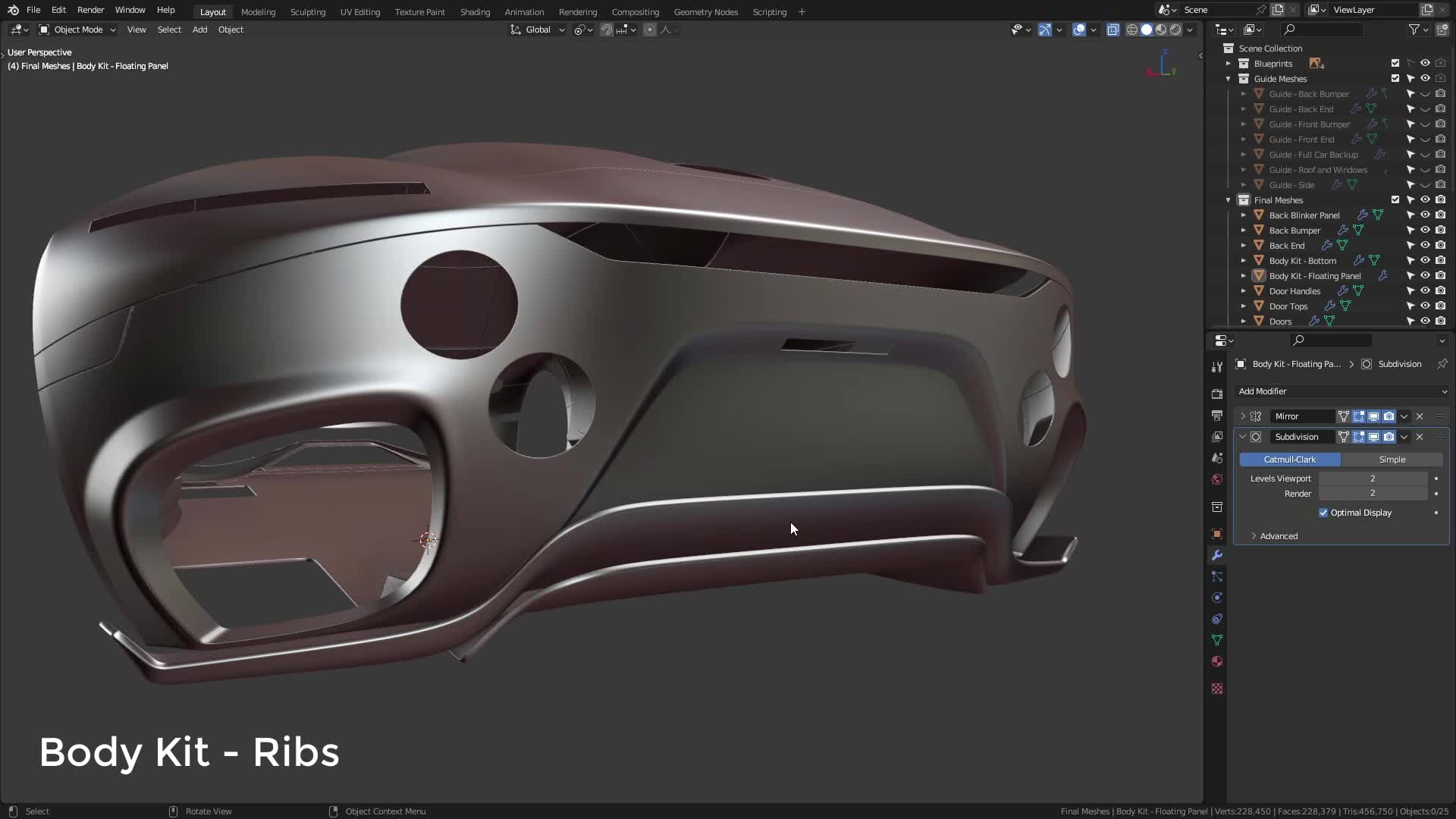1456x819 pixels.
Task: Open the Output properties tab
Action: pyautogui.click(x=1217, y=416)
